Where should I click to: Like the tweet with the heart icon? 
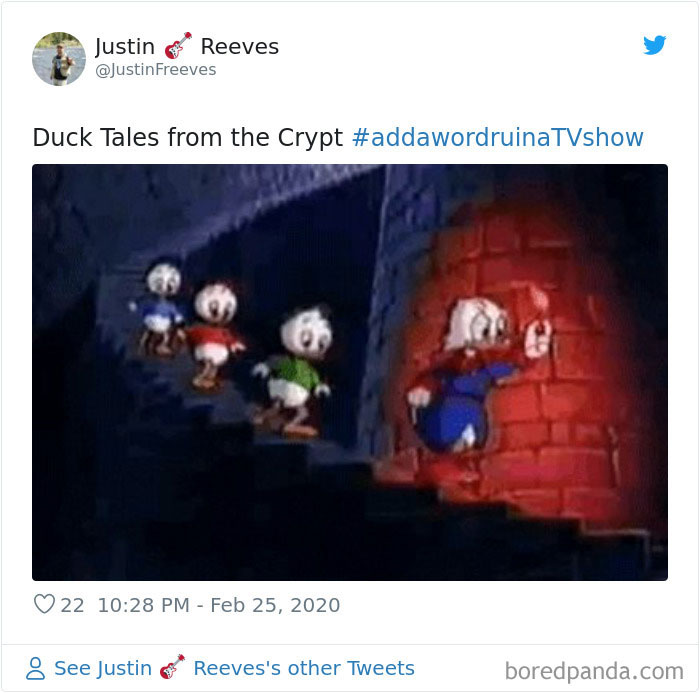(44, 604)
